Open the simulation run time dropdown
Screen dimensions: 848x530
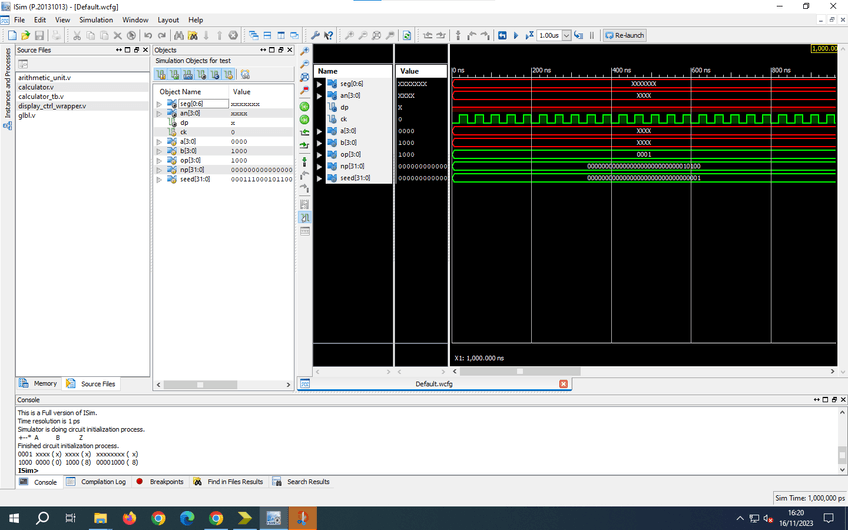coord(566,35)
